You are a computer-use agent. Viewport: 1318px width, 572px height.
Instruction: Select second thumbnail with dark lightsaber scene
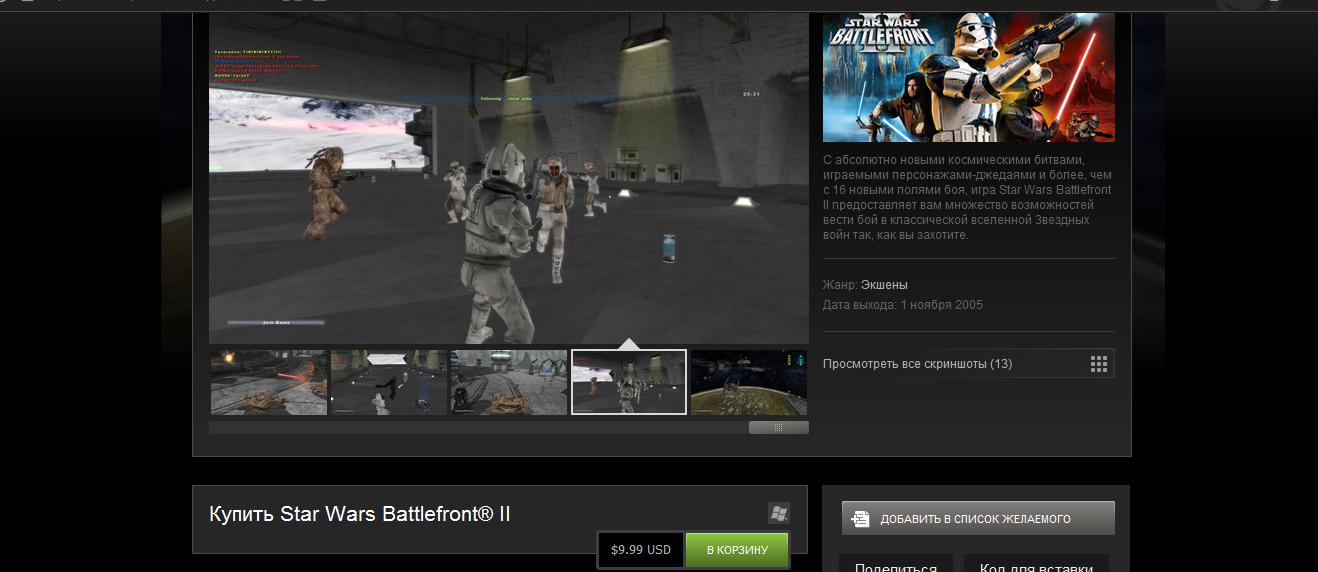[x=389, y=382]
